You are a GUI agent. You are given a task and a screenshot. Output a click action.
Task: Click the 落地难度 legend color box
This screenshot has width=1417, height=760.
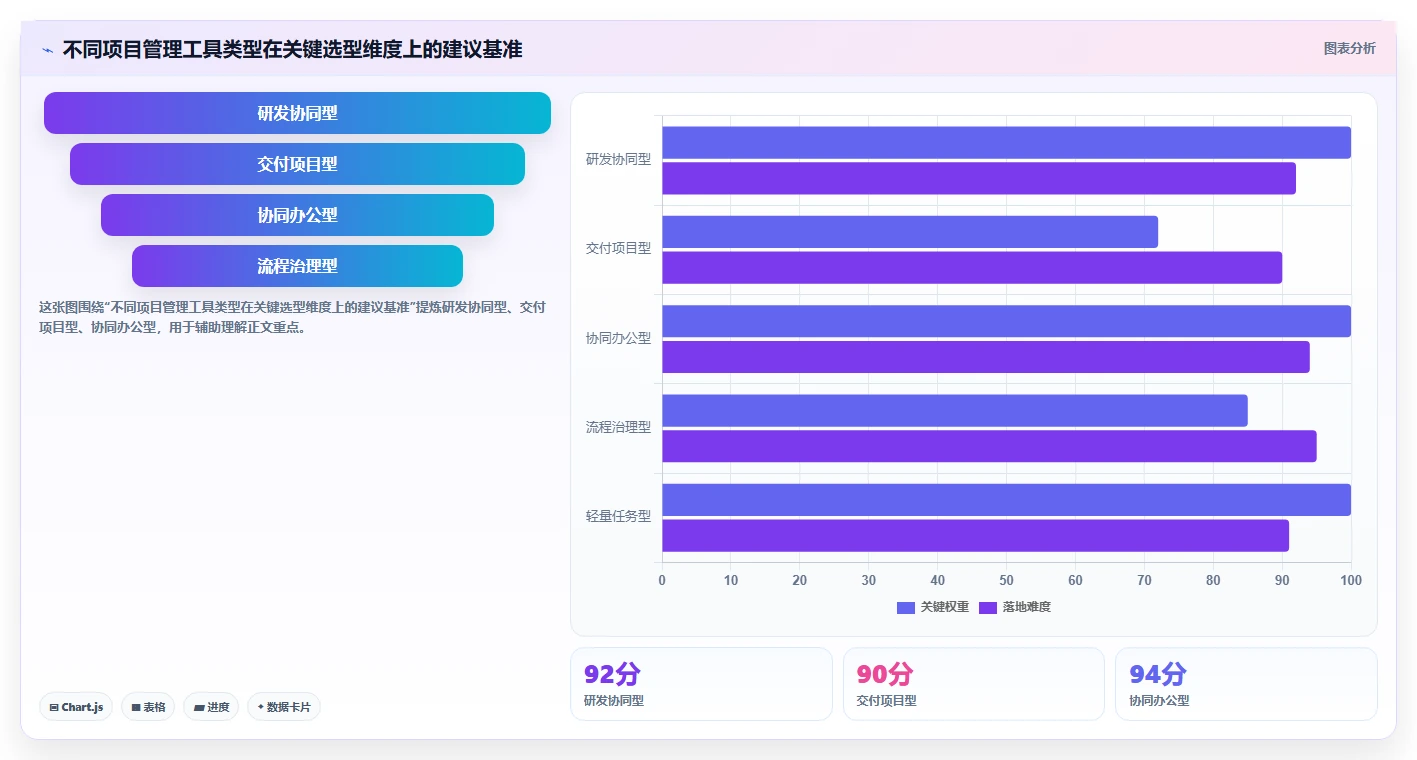tap(987, 607)
